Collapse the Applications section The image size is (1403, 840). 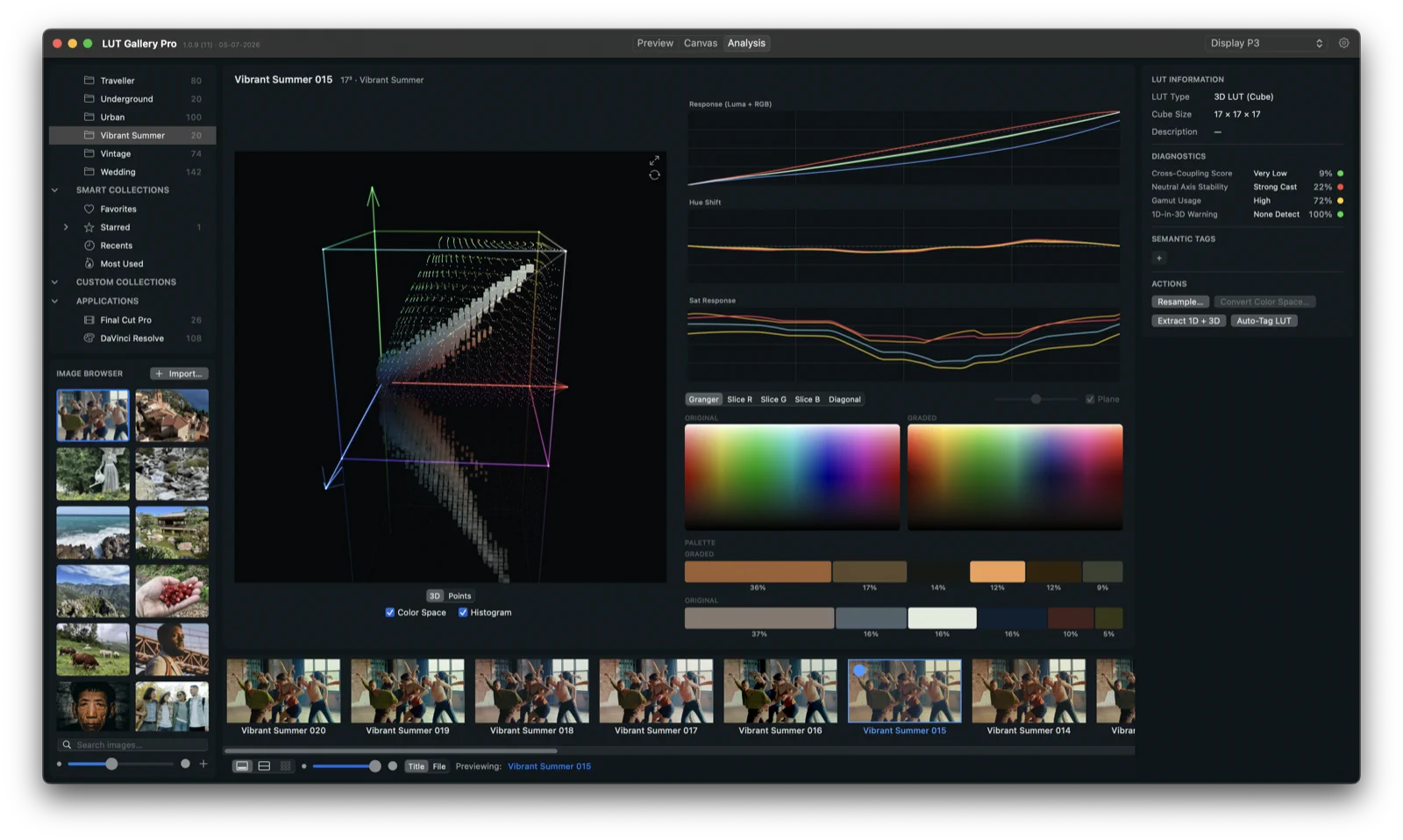[x=54, y=301]
